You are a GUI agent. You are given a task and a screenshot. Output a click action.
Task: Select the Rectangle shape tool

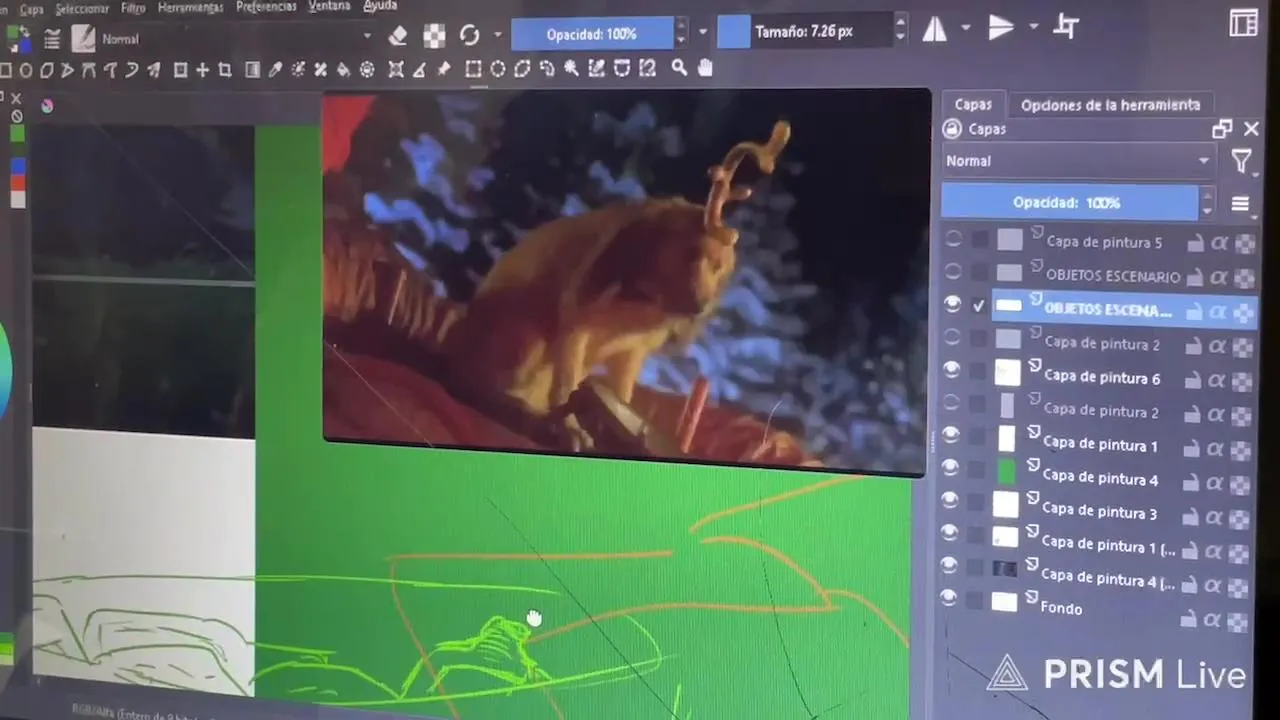[5, 69]
